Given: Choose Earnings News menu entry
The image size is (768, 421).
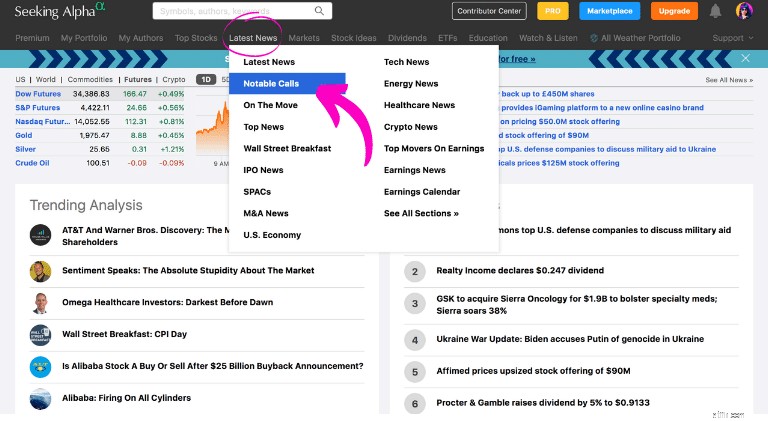Looking at the screenshot, I should click(414, 170).
